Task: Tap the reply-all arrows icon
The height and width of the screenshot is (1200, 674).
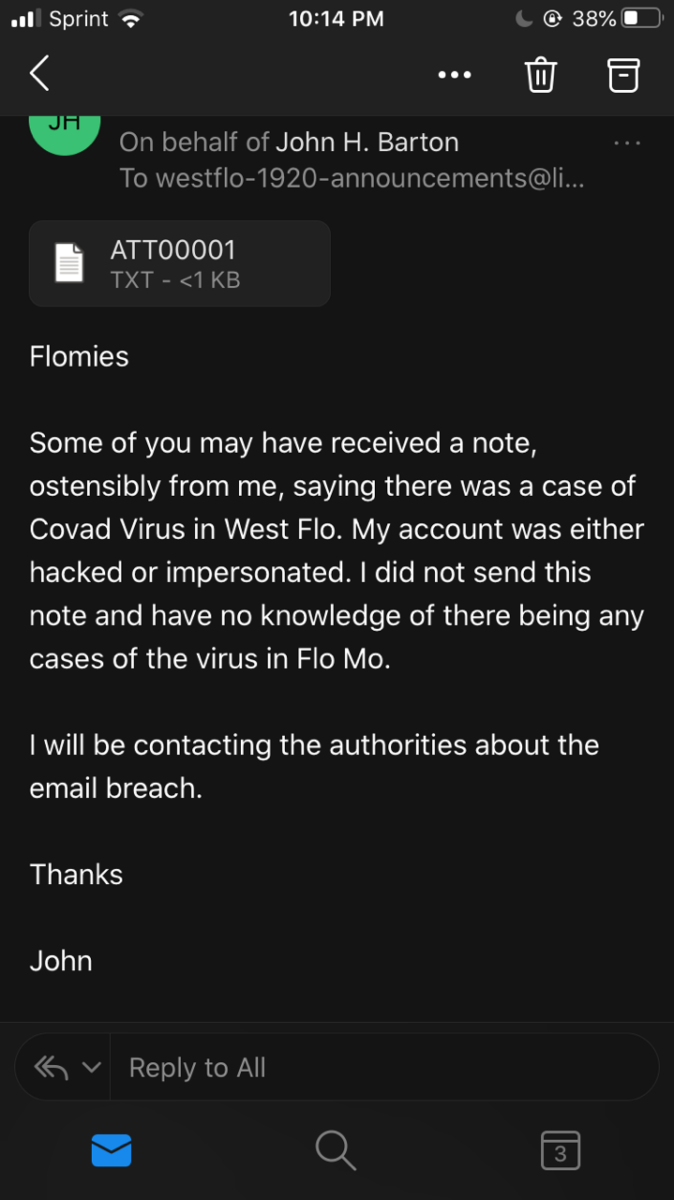Action: (x=51, y=1068)
